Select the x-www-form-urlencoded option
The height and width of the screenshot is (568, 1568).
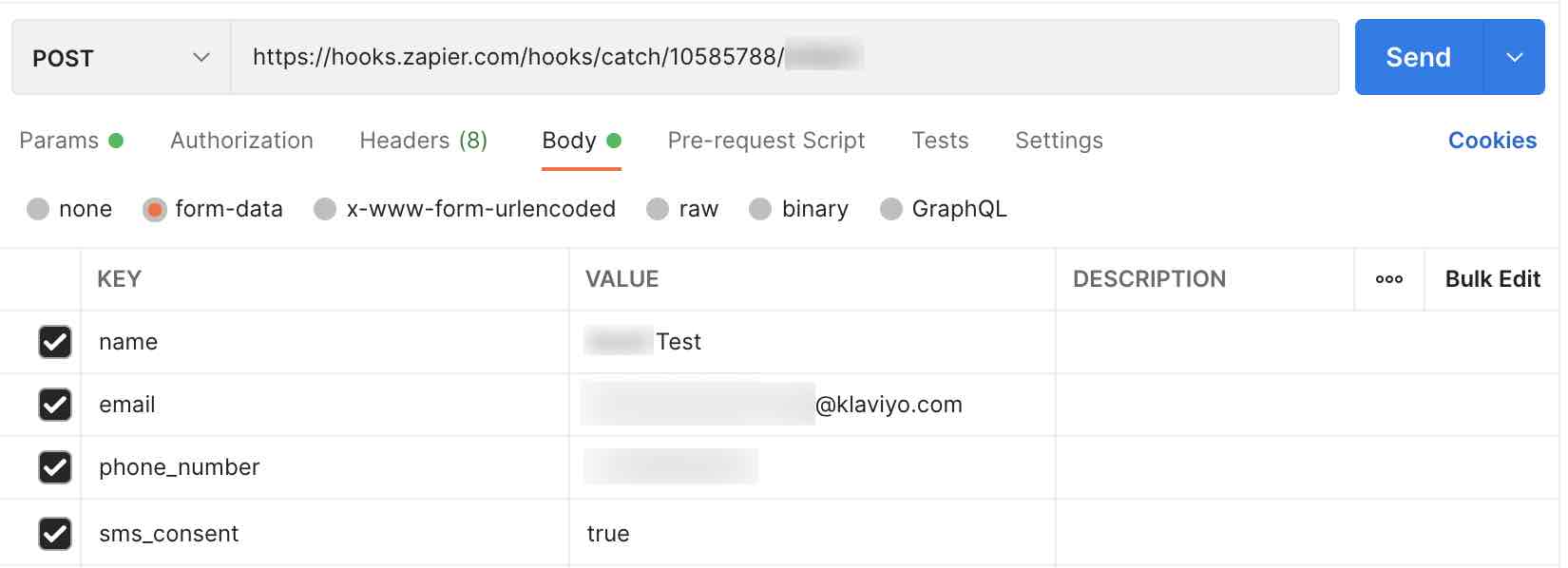(x=324, y=208)
